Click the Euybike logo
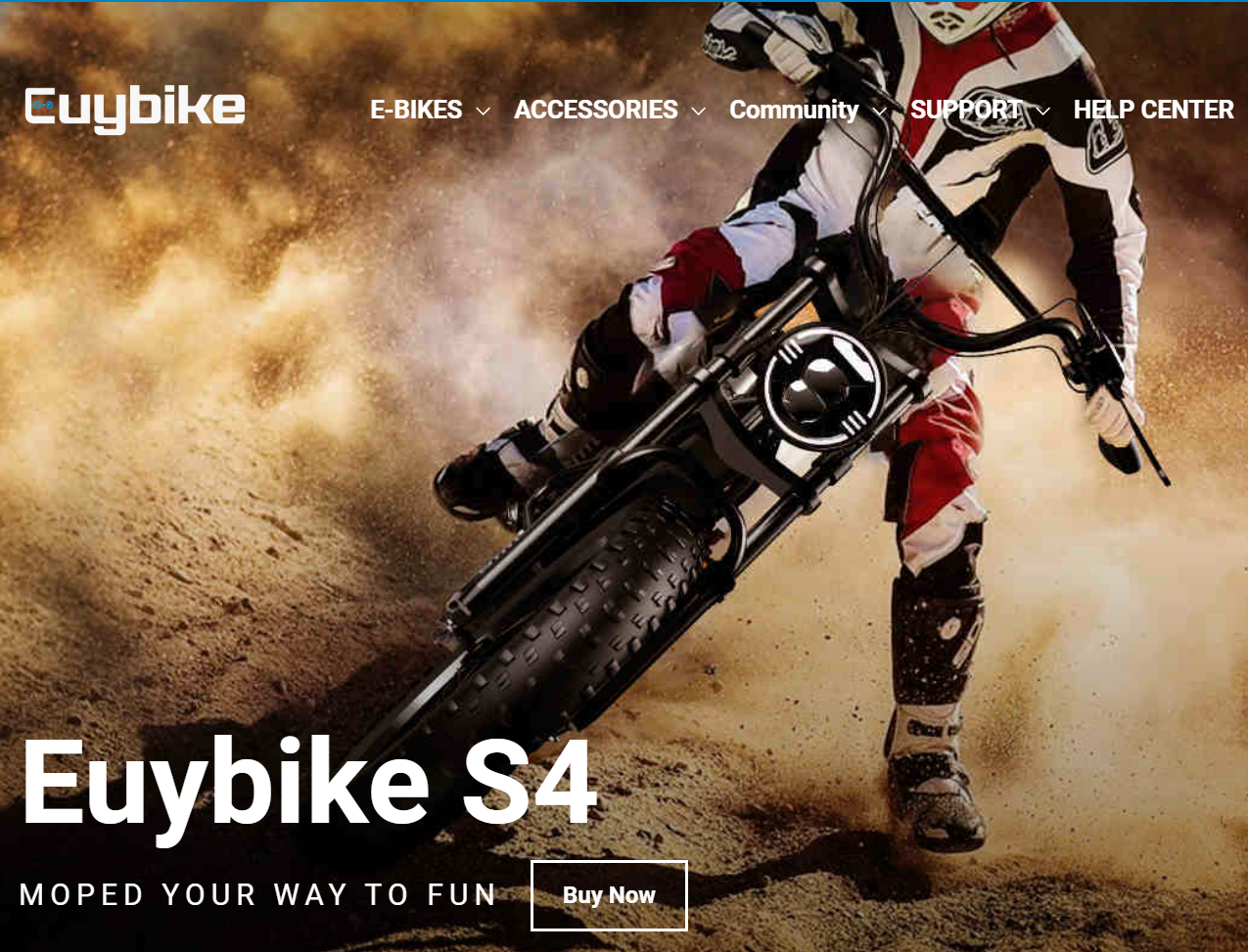 [x=135, y=107]
